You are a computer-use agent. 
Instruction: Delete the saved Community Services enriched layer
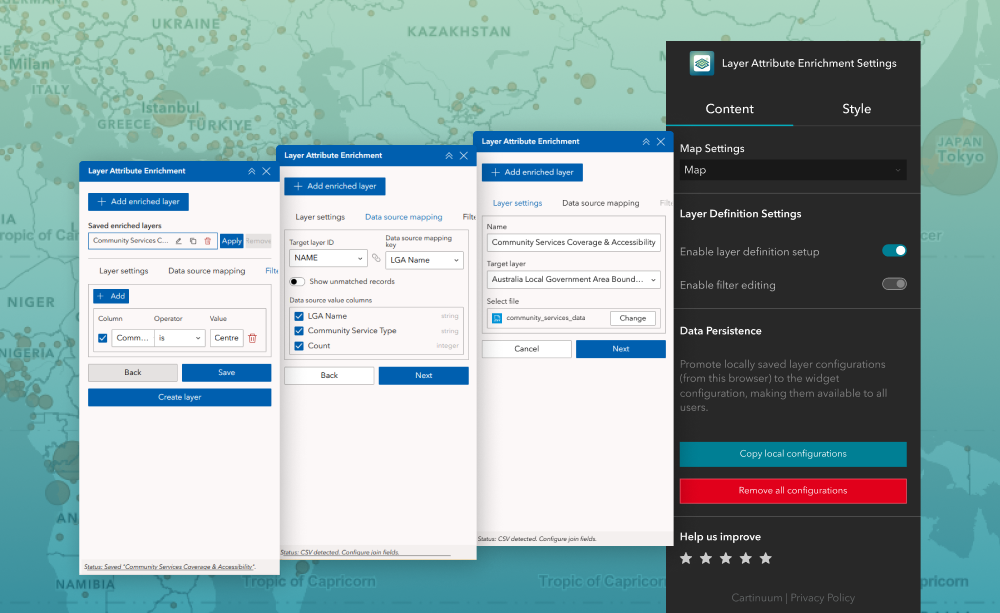tap(207, 241)
